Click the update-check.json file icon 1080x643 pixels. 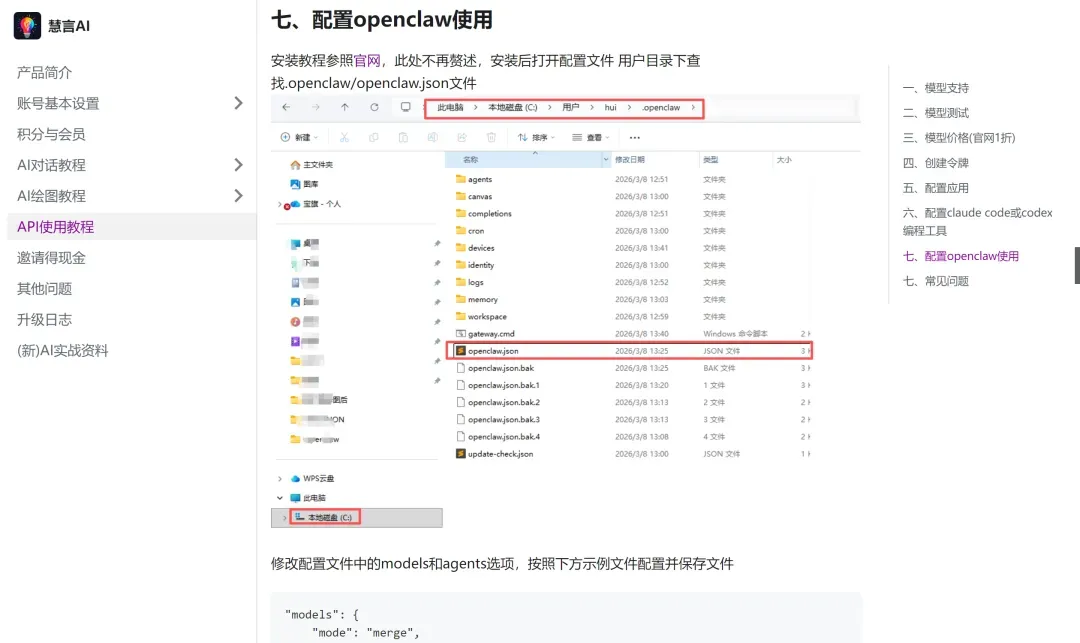point(461,454)
